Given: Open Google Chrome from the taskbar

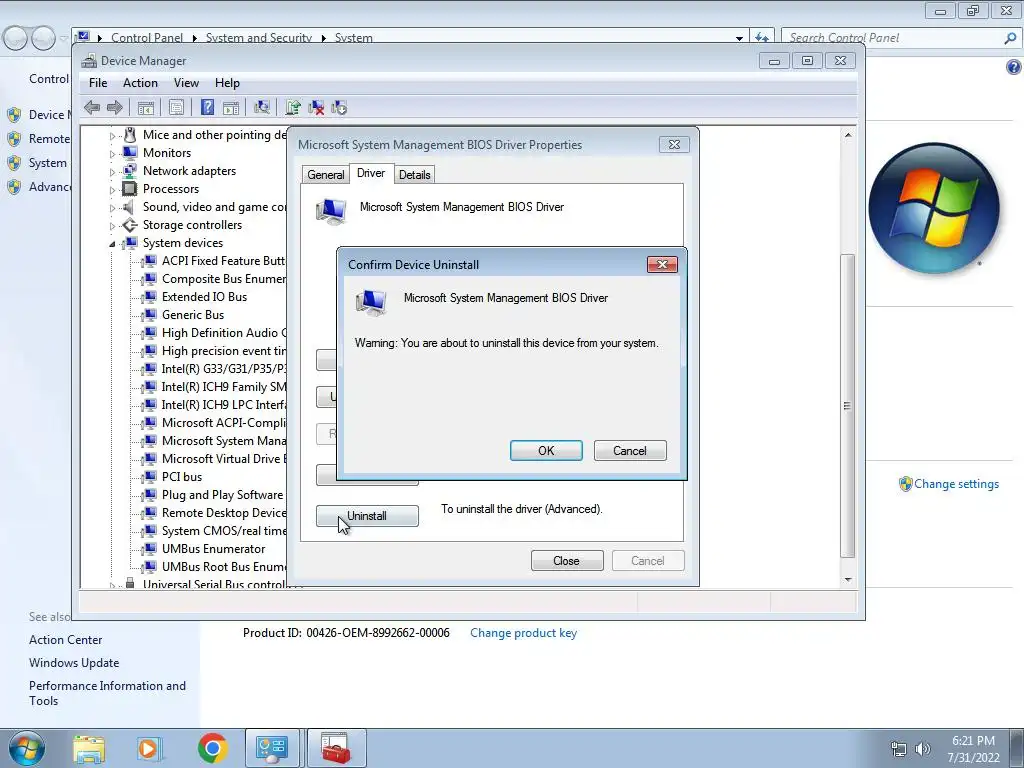Looking at the screenshot, I should [212, 748].
